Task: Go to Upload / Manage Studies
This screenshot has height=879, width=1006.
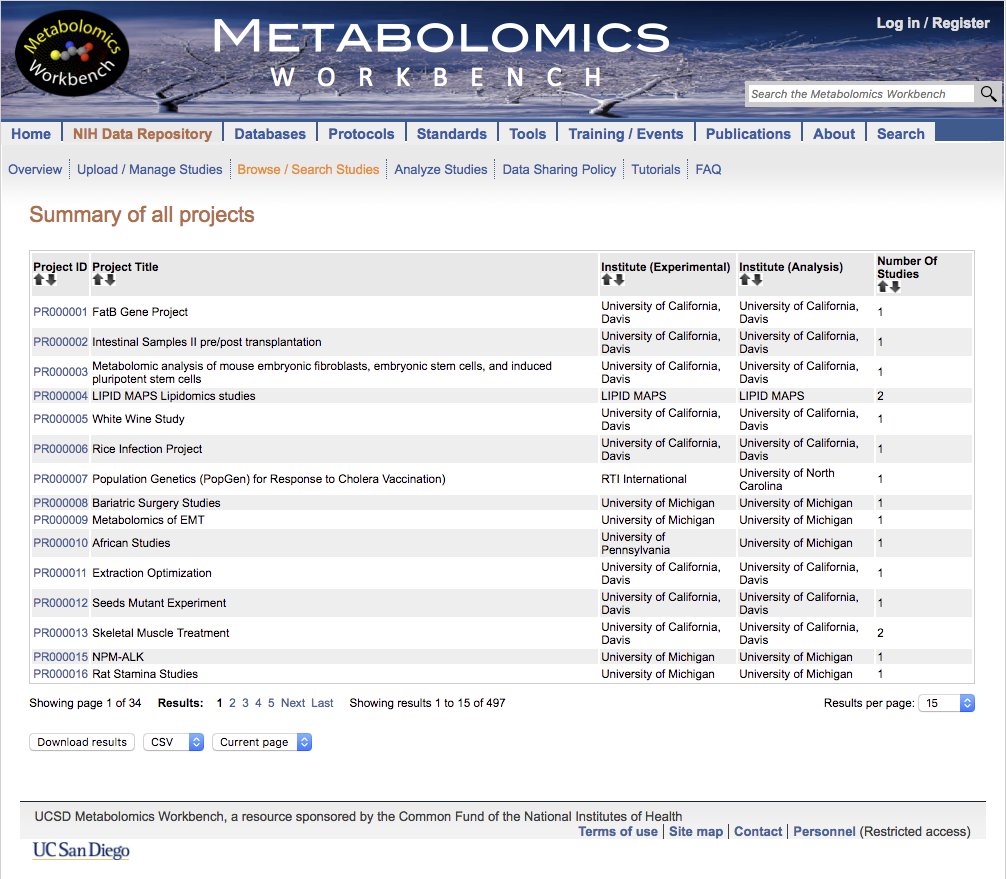Action: (x=149, y=169)
